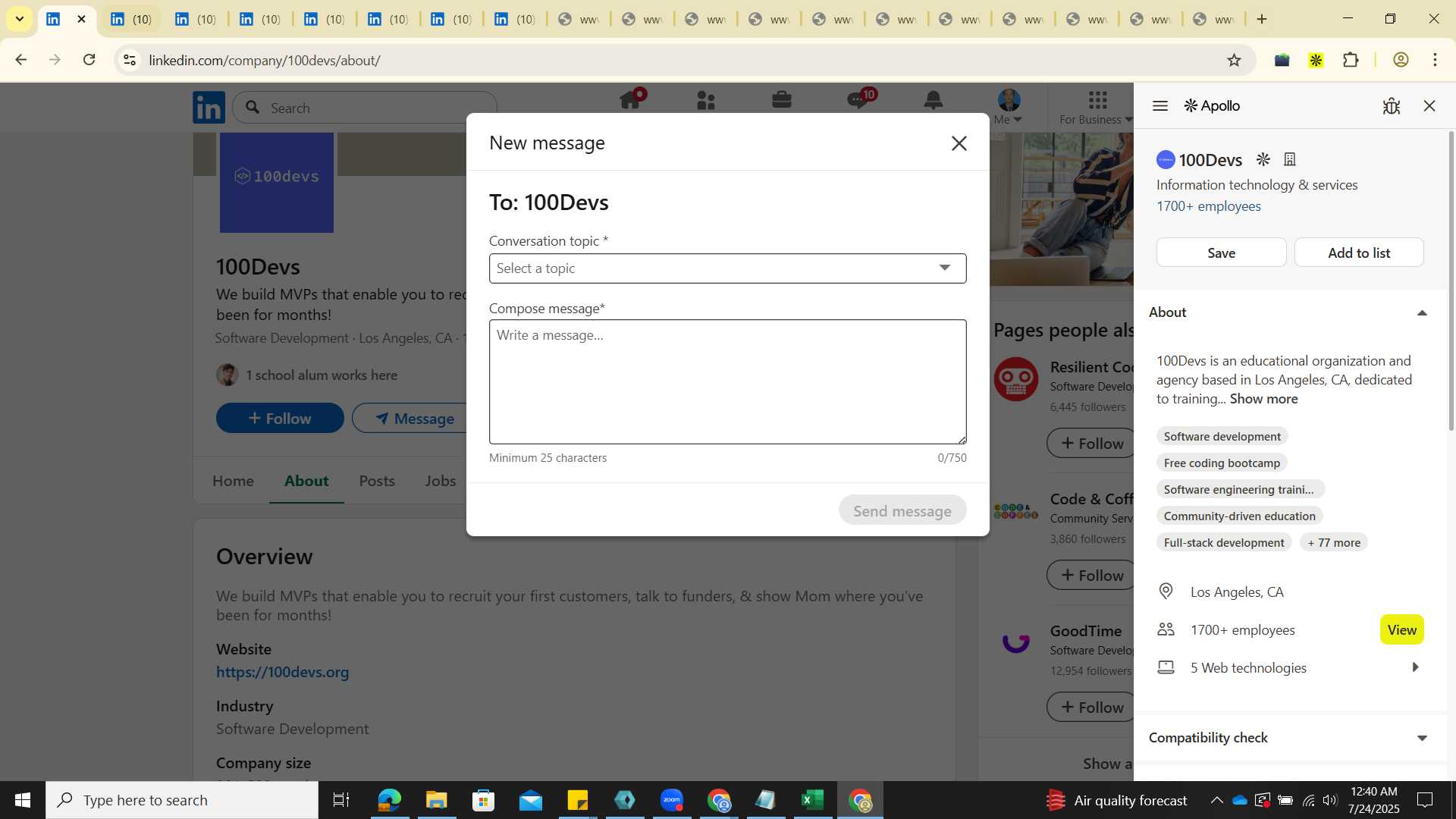Click the company building icon beside 100Devs
This screenshot has height=819, width=1456.
[x=1289, y=159]
